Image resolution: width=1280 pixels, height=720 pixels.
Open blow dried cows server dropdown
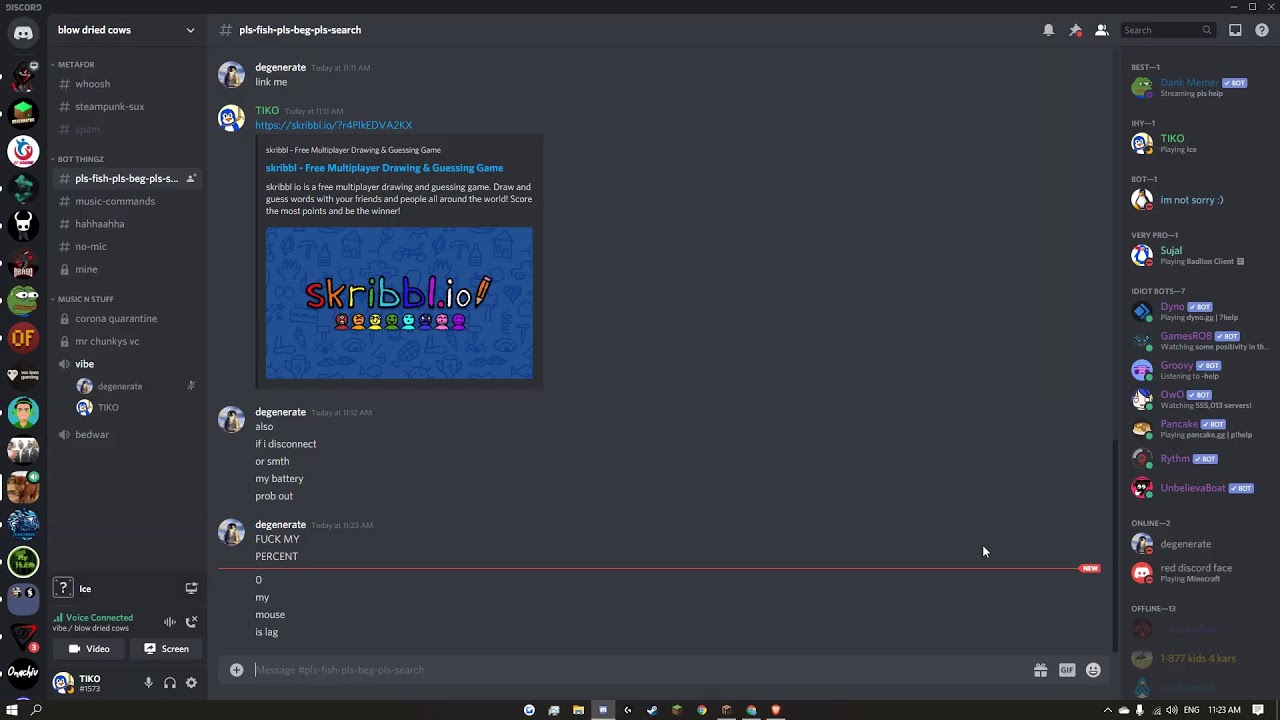(x=126, y=30)
